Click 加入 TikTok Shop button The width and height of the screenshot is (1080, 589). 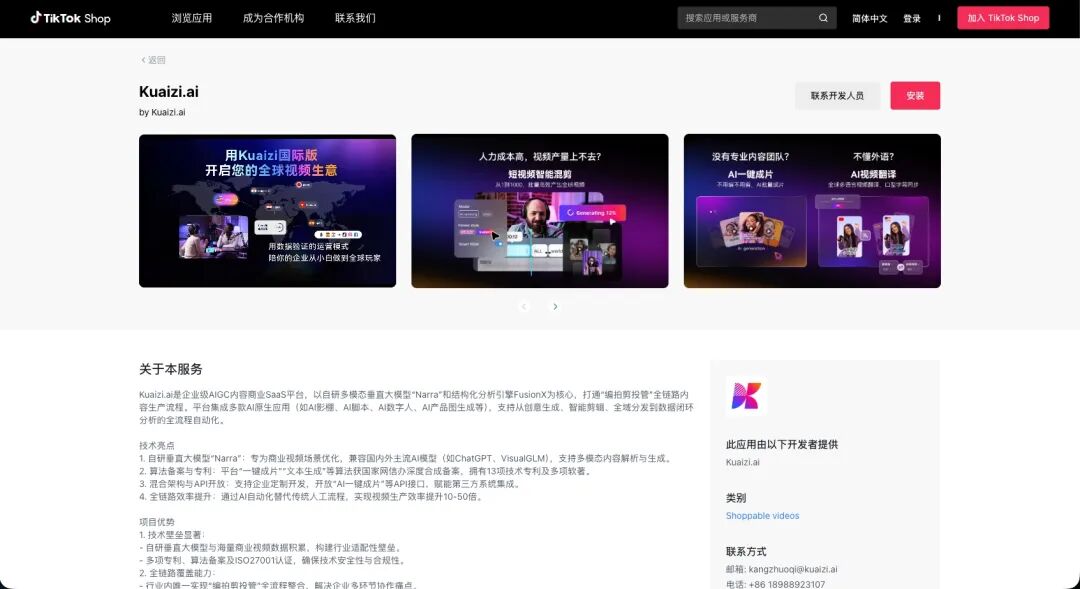pyautogui.click(x=1003, y=18)
